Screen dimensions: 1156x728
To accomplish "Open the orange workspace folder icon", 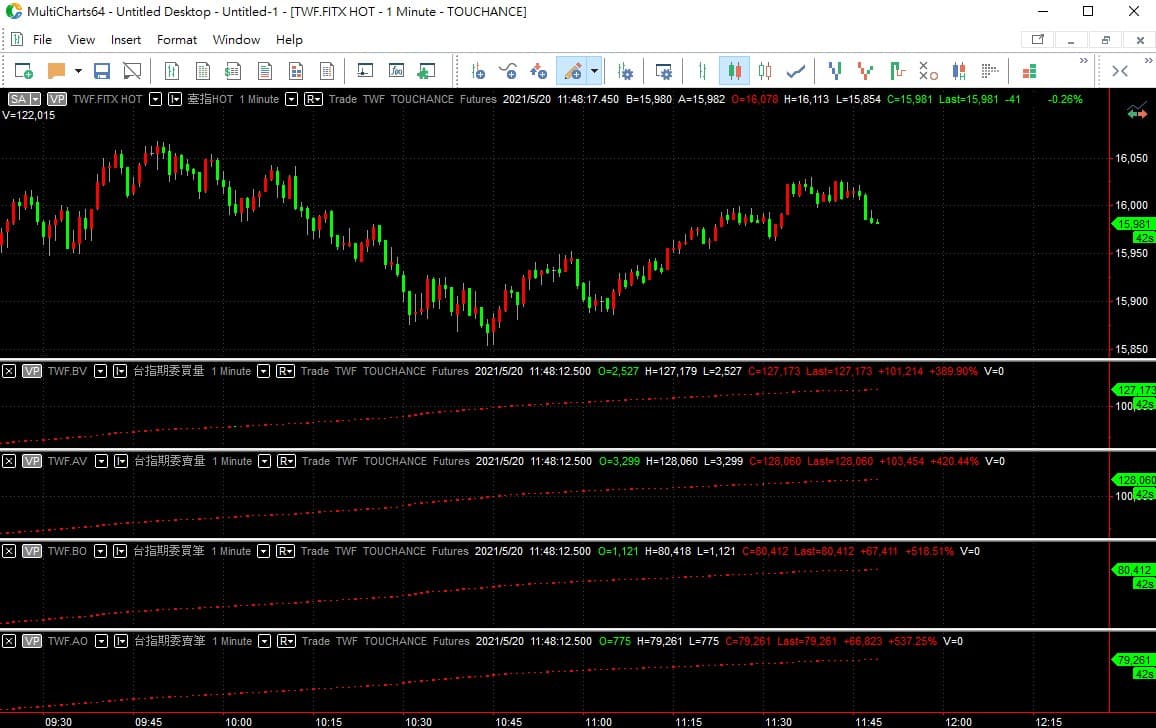I will (x=56, y=71).
